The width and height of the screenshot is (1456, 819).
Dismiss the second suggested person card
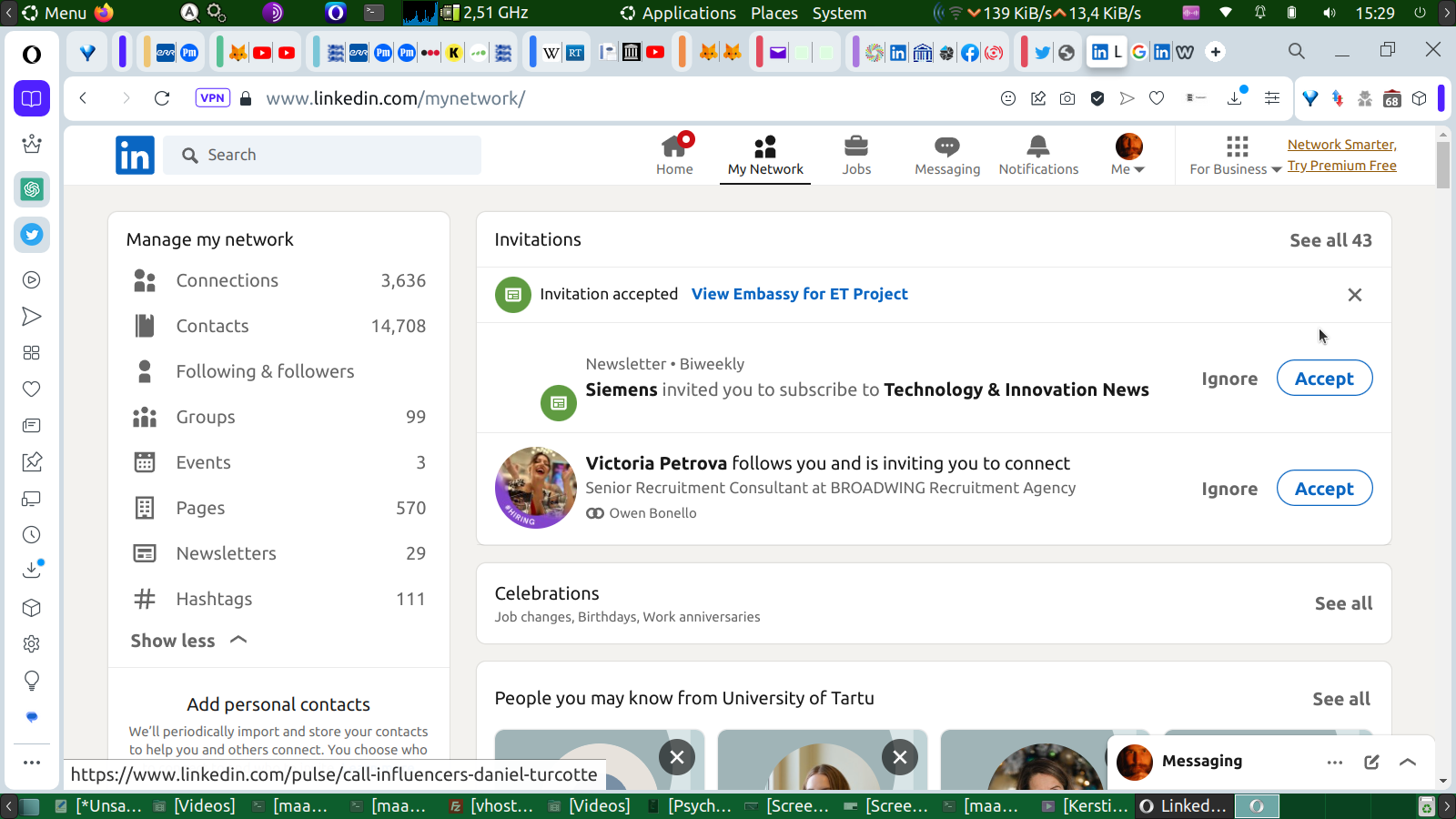coord(900,757)
